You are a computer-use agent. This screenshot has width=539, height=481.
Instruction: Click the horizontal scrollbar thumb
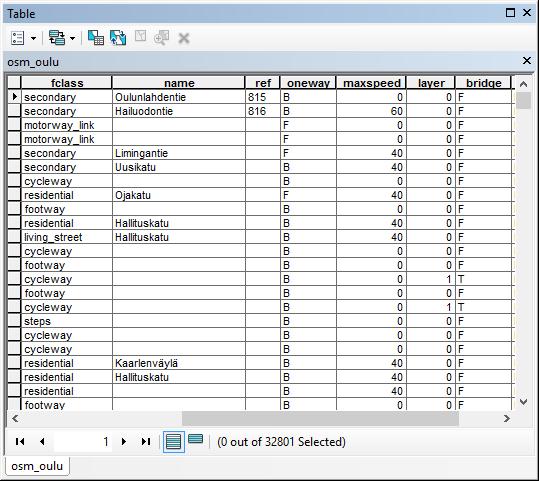320,418
